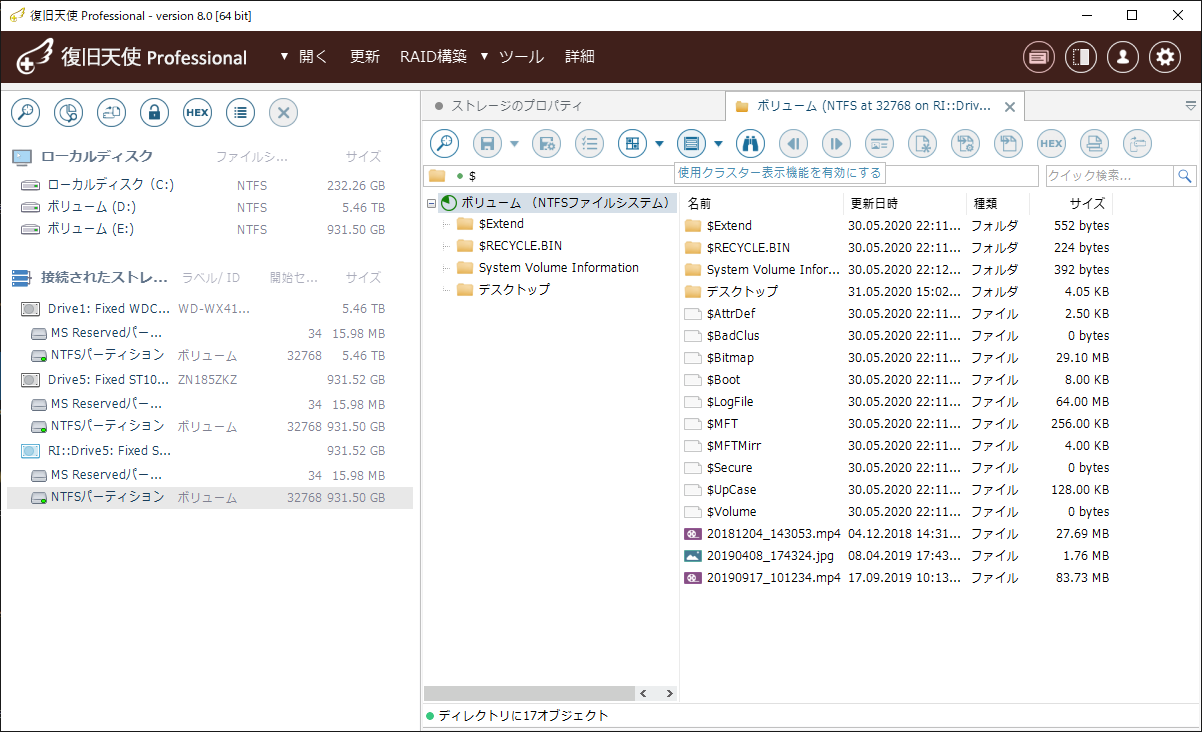Click the preview card icon in file toolbar
The image size is (1202, 732).
pyautogui.click(x=879, y=143)
